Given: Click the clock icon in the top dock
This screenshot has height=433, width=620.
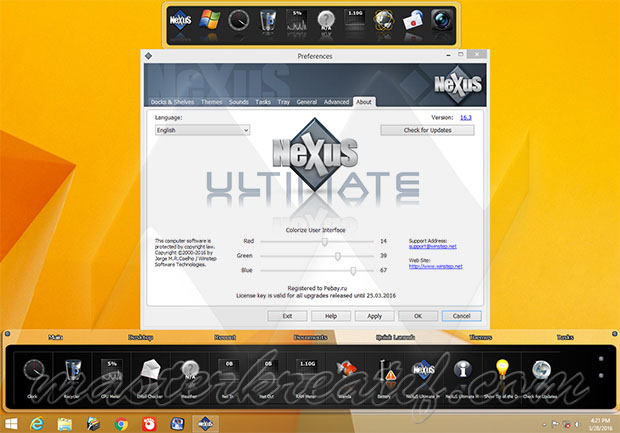Looking at the screenshot, I should [239, 20].
